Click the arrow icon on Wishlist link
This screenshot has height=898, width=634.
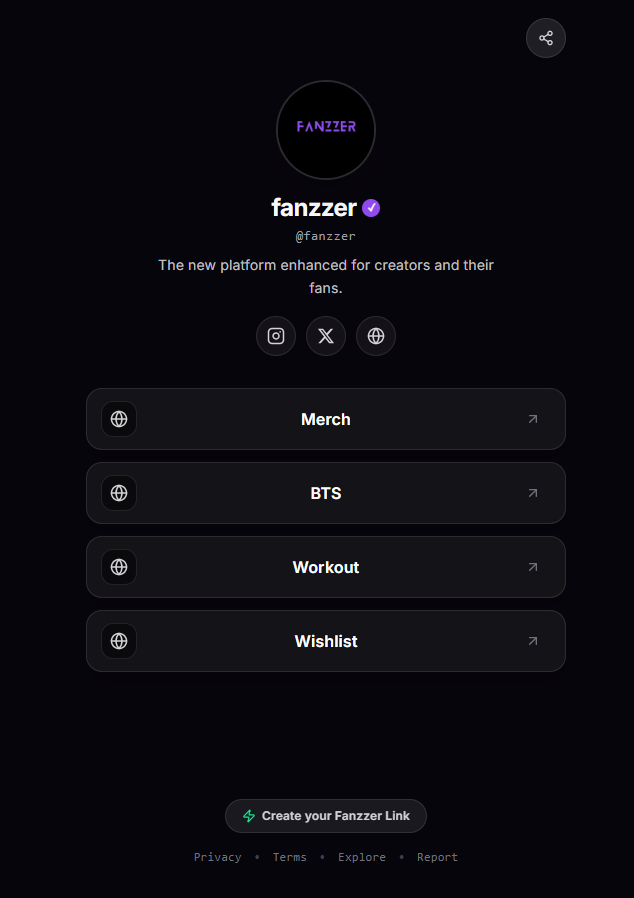533,640
